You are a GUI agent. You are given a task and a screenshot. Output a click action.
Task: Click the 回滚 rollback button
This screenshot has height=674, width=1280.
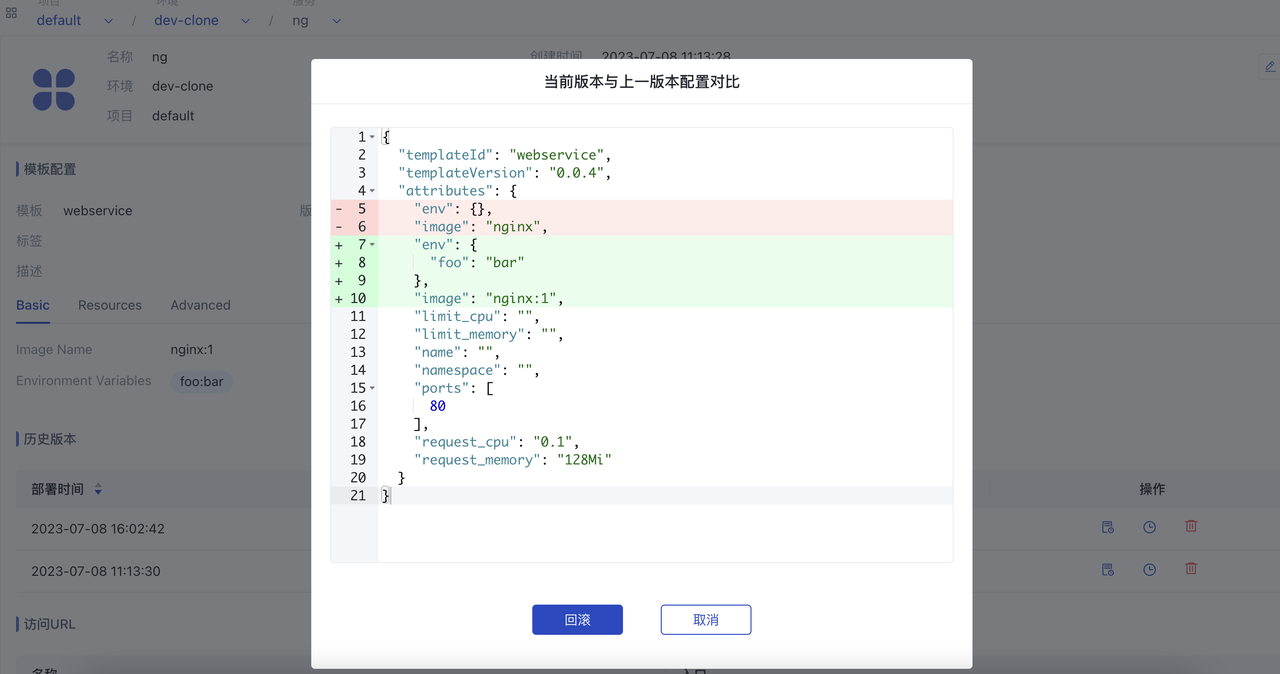577,620
